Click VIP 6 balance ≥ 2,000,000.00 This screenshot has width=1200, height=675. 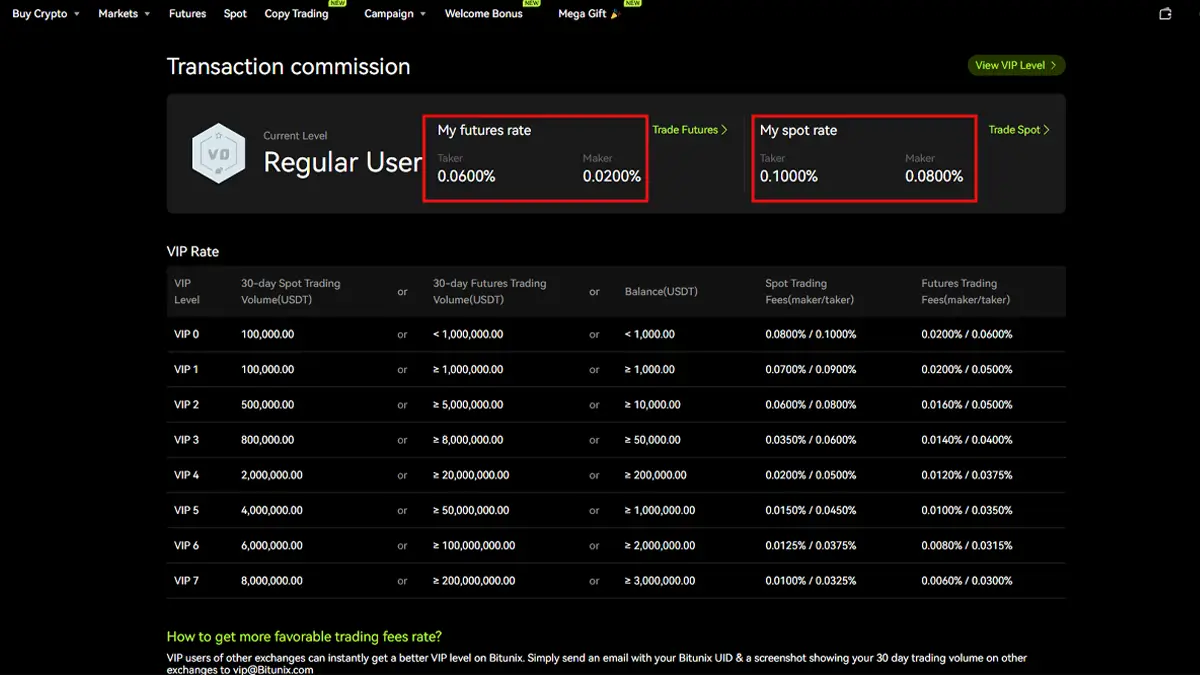point(659,545)
